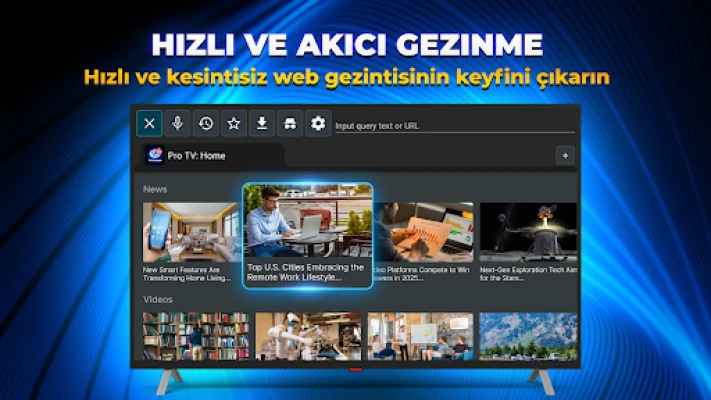Open the smart home features news thumbnail
The width and height of the screenshot is (711, 400).
tap(190, 232)
